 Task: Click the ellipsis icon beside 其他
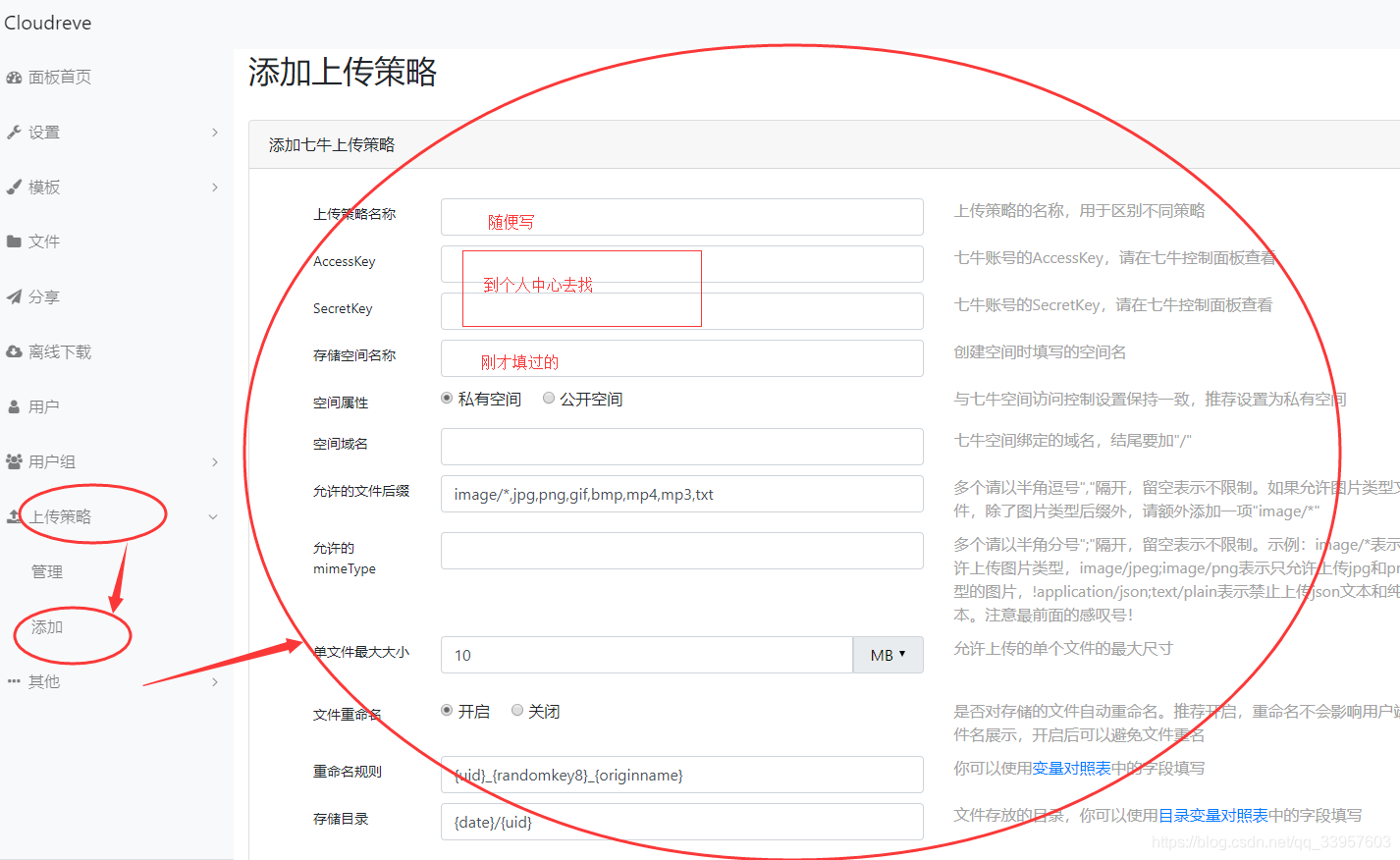tap(14, 681)
